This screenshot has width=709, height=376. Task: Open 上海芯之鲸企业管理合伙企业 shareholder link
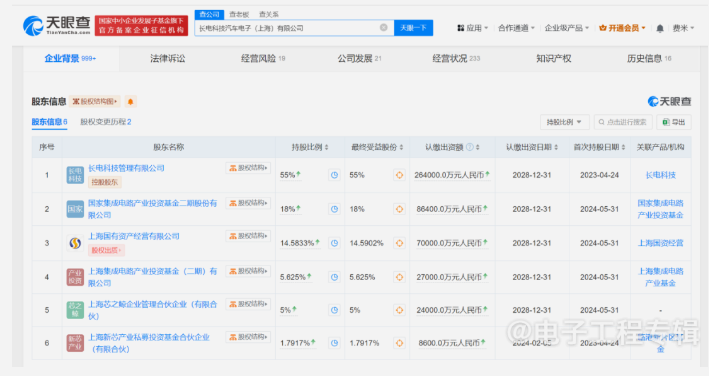[x=152, y=310]
